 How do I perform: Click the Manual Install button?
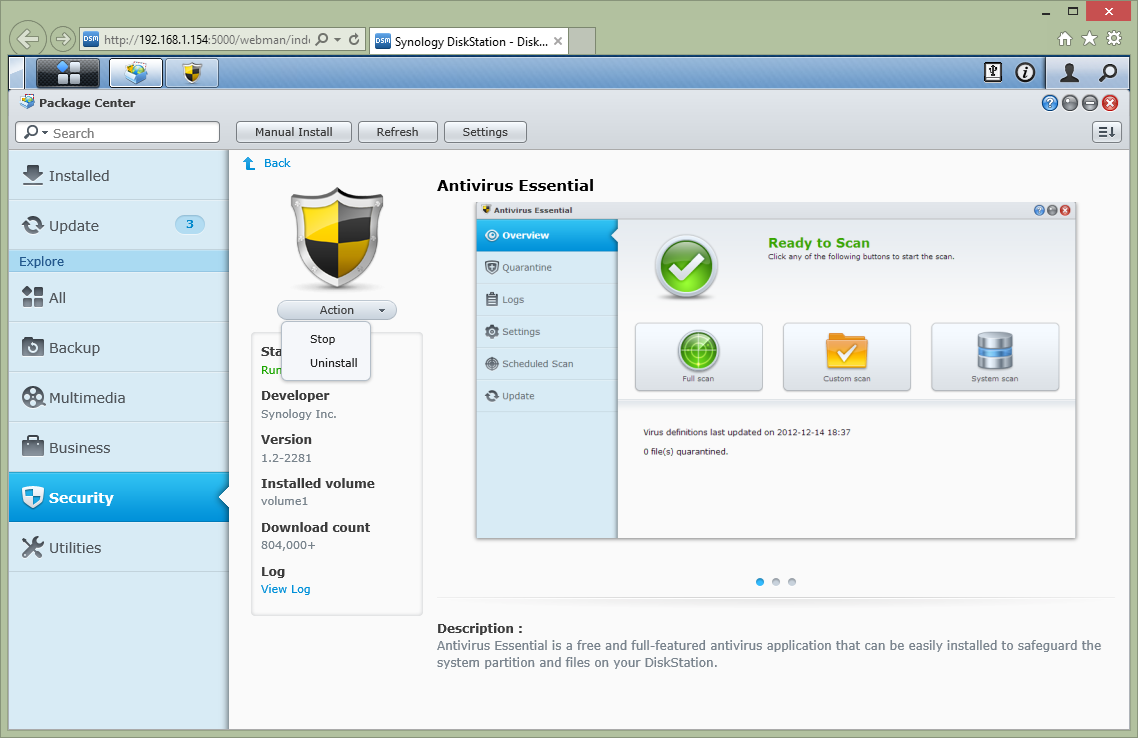[294, 132]
